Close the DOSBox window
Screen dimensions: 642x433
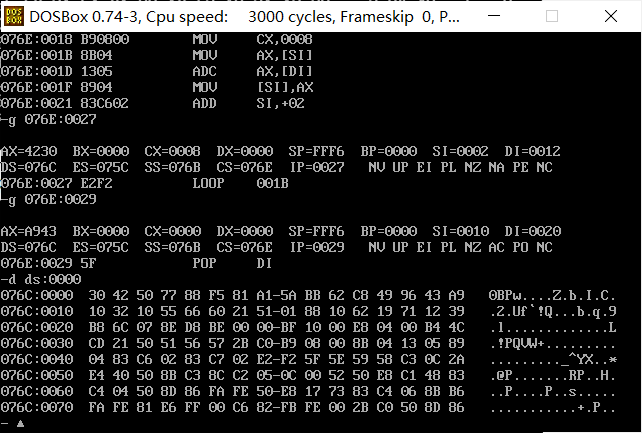pos(611,16)
